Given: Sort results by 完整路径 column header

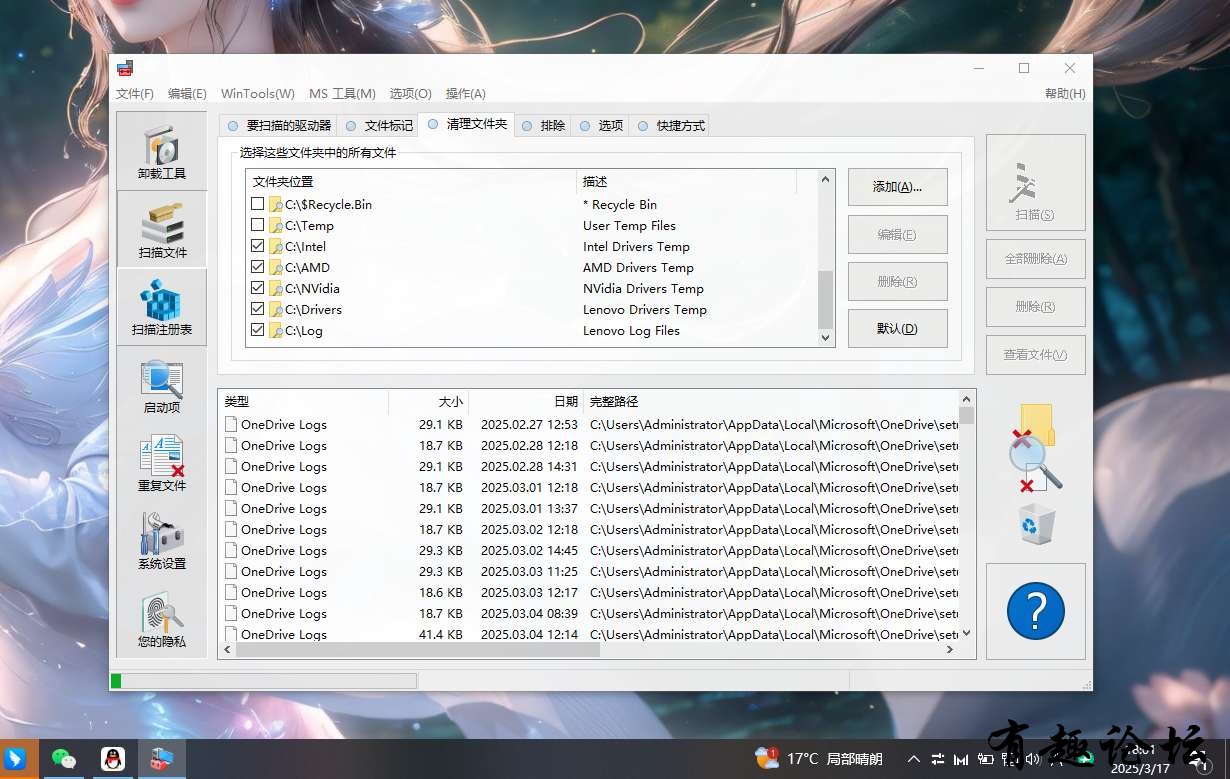Looking at the screenshot, I should pos(771,402).
